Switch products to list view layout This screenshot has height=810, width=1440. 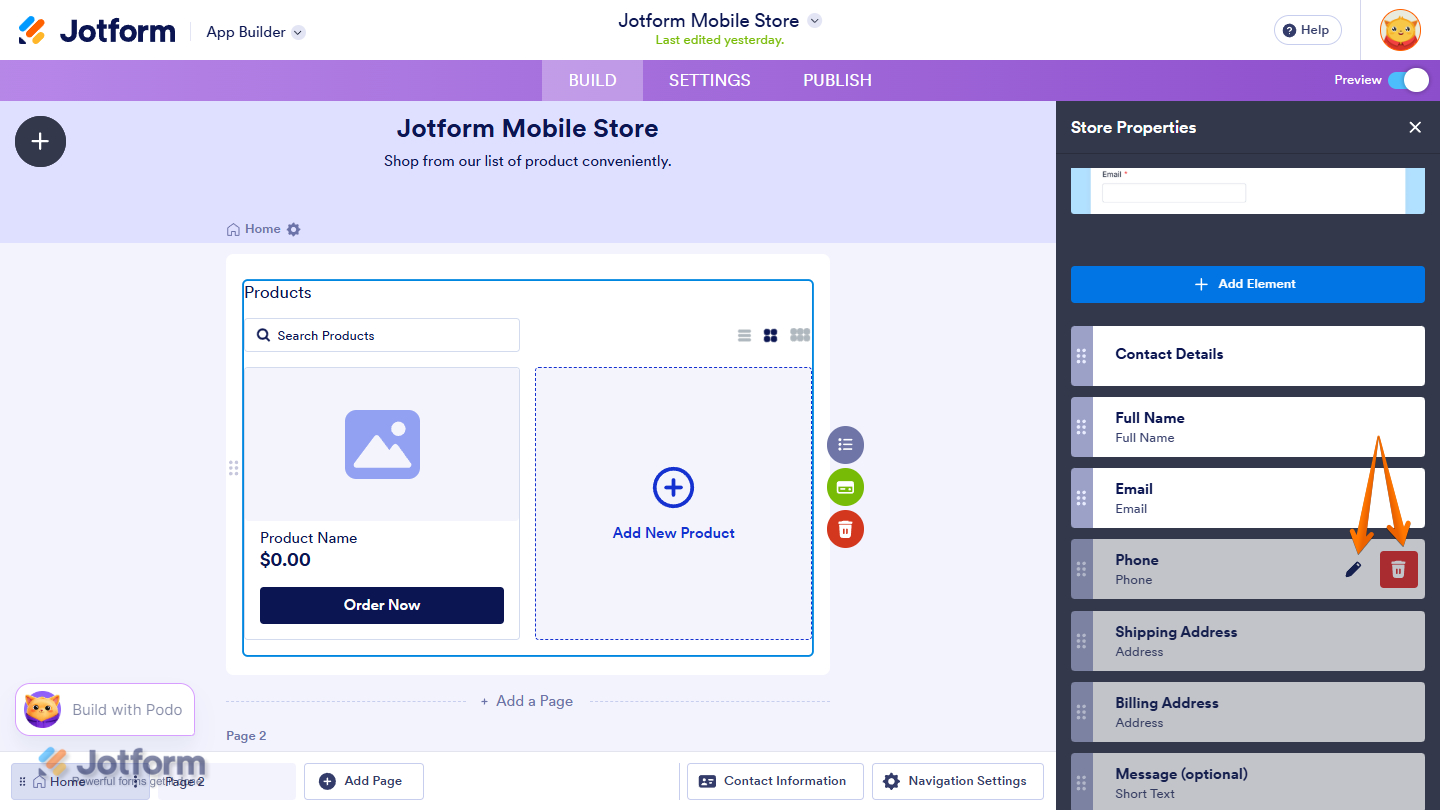click(744, 335)
